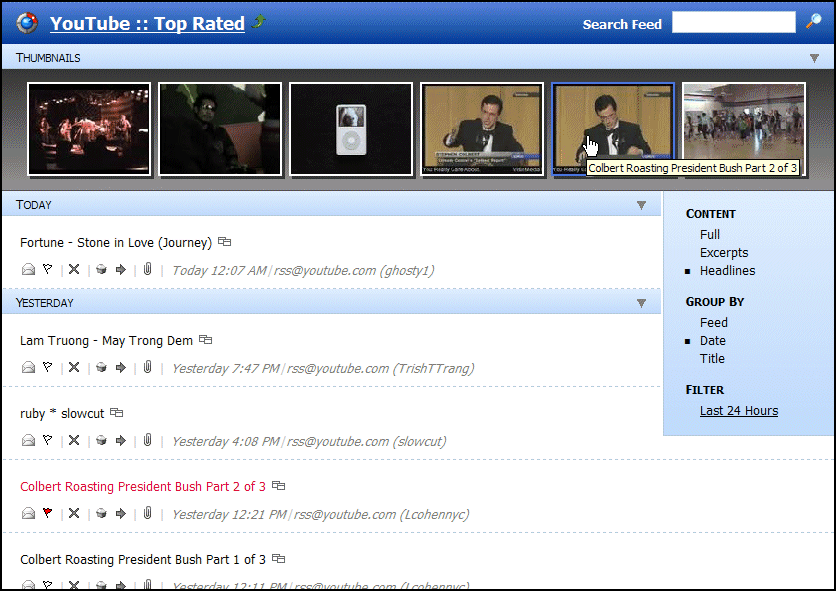Group items by Date
Viewport: 836px width, 591px height.
(712, 341)
